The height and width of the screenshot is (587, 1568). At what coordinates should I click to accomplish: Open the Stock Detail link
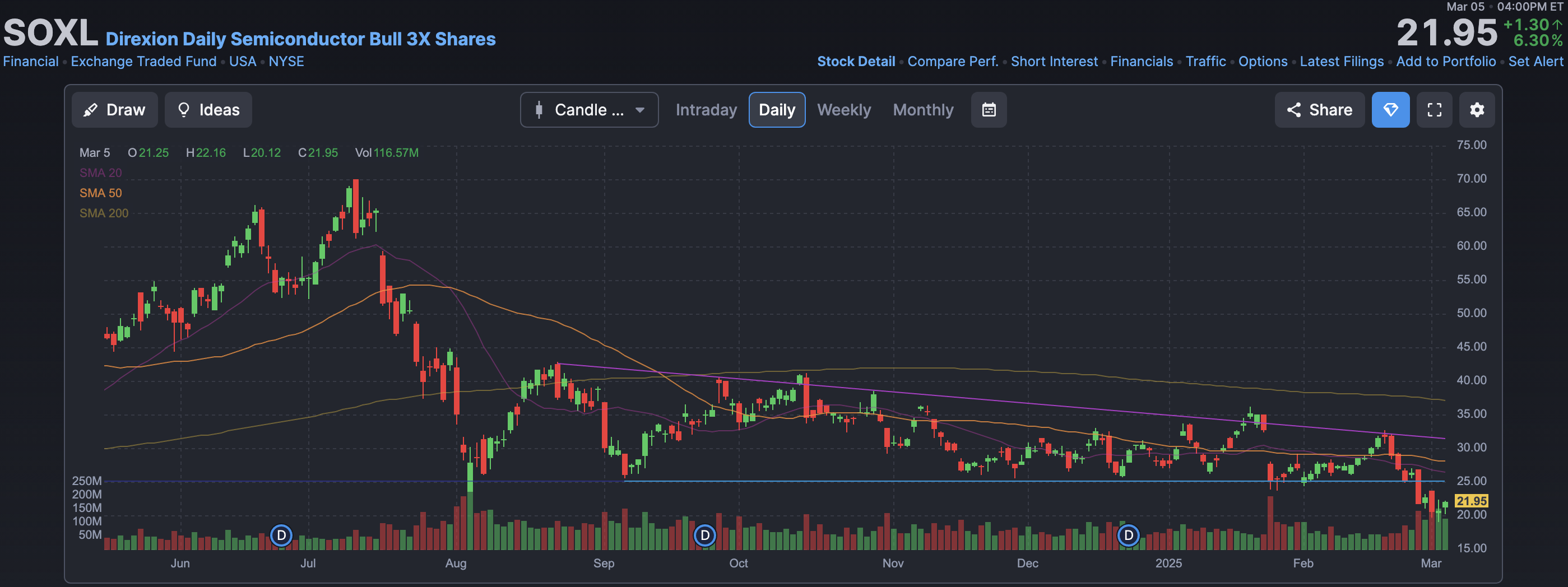(856, 62)
